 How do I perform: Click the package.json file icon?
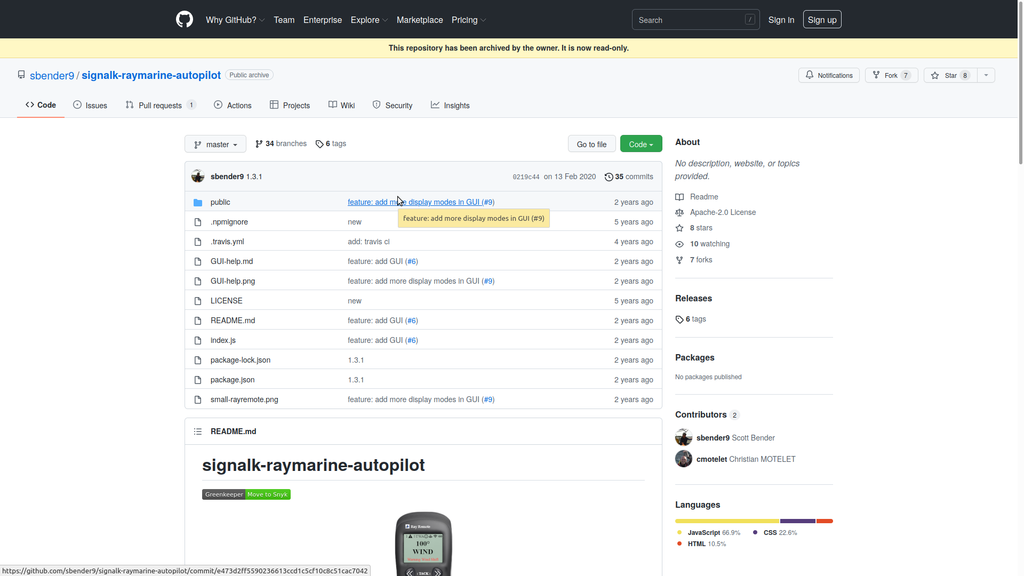[x=198, y=380]
